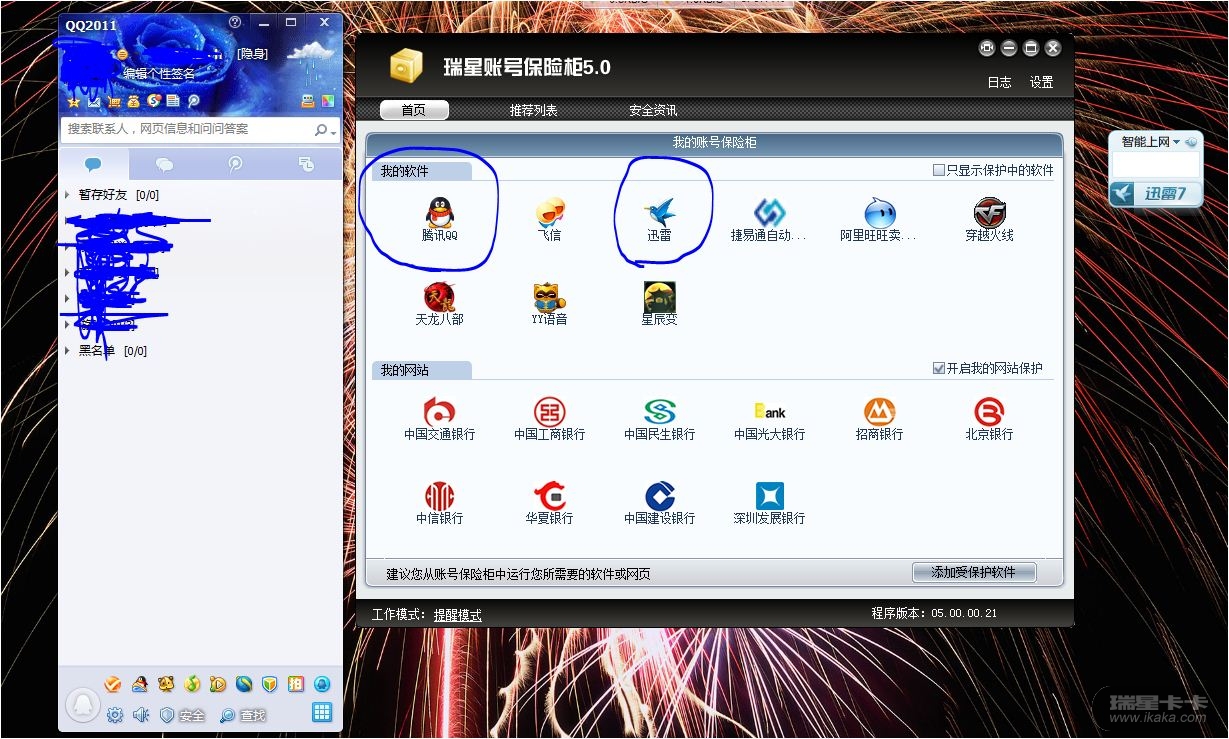Open the QQ mailbox envelope icon
The width and height of the screenshot is (1229, 739).
click(93, 101)
